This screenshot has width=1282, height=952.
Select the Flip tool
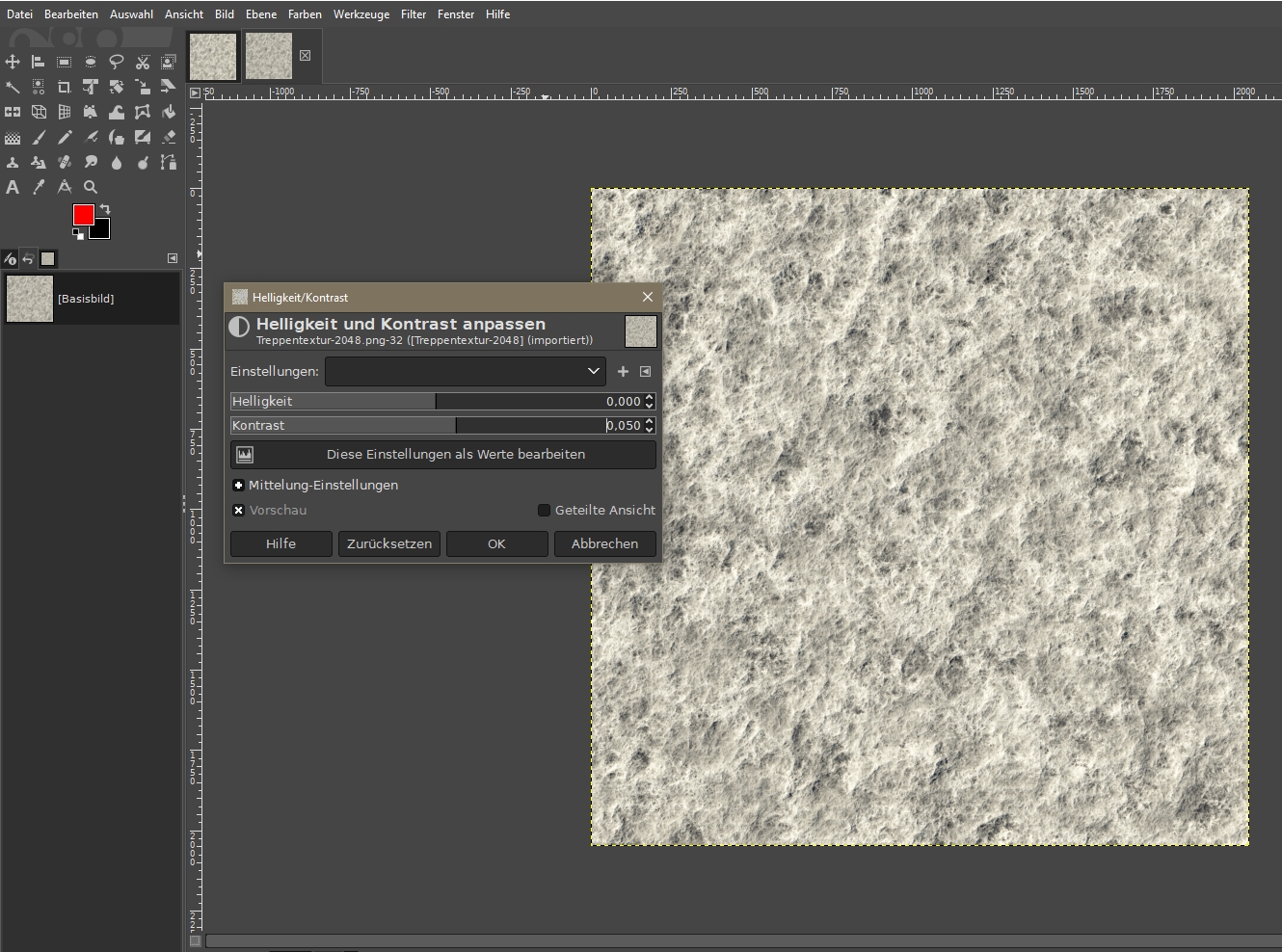tap(13, 112)
